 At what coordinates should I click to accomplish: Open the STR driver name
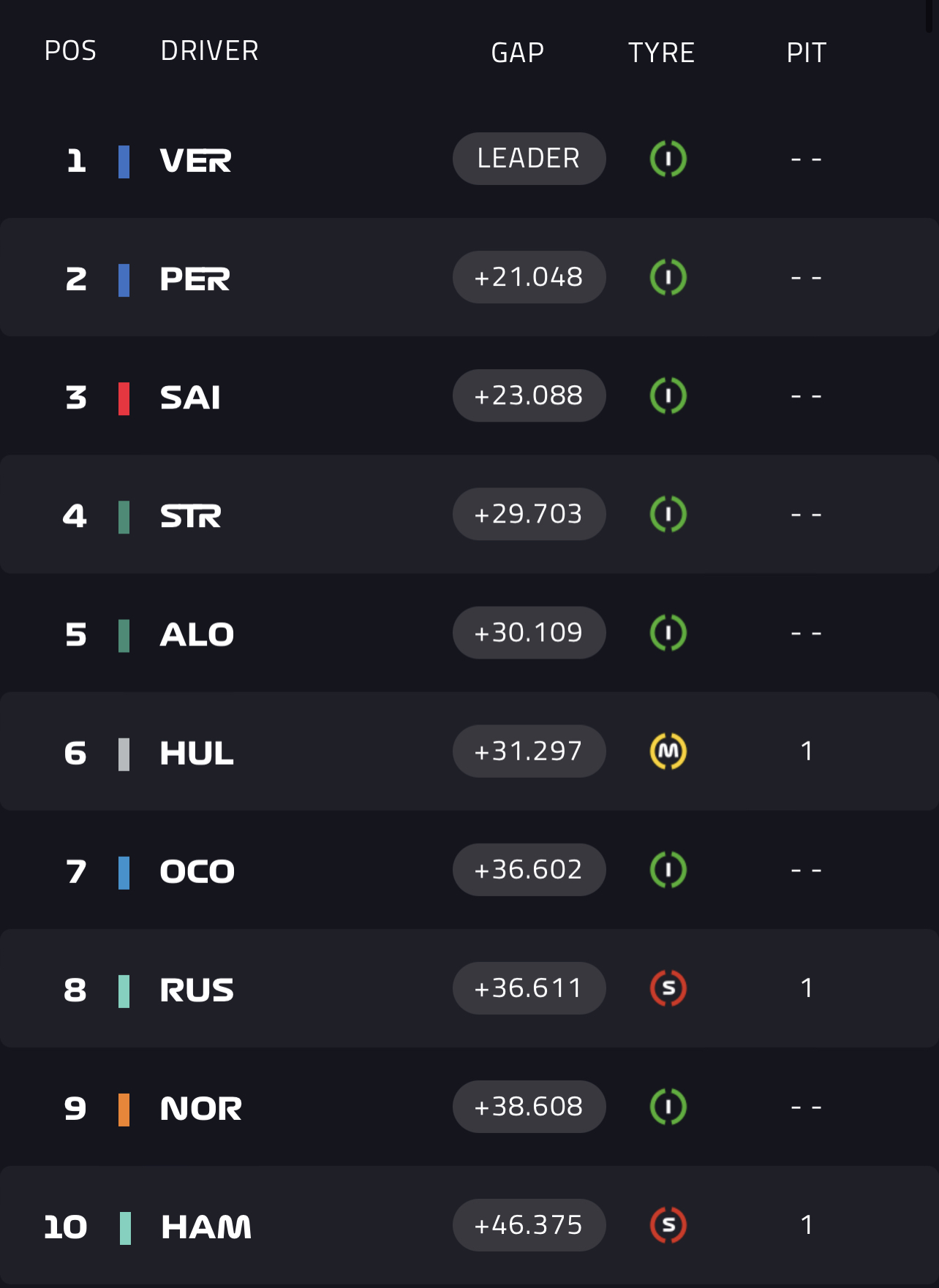point(190,516)
